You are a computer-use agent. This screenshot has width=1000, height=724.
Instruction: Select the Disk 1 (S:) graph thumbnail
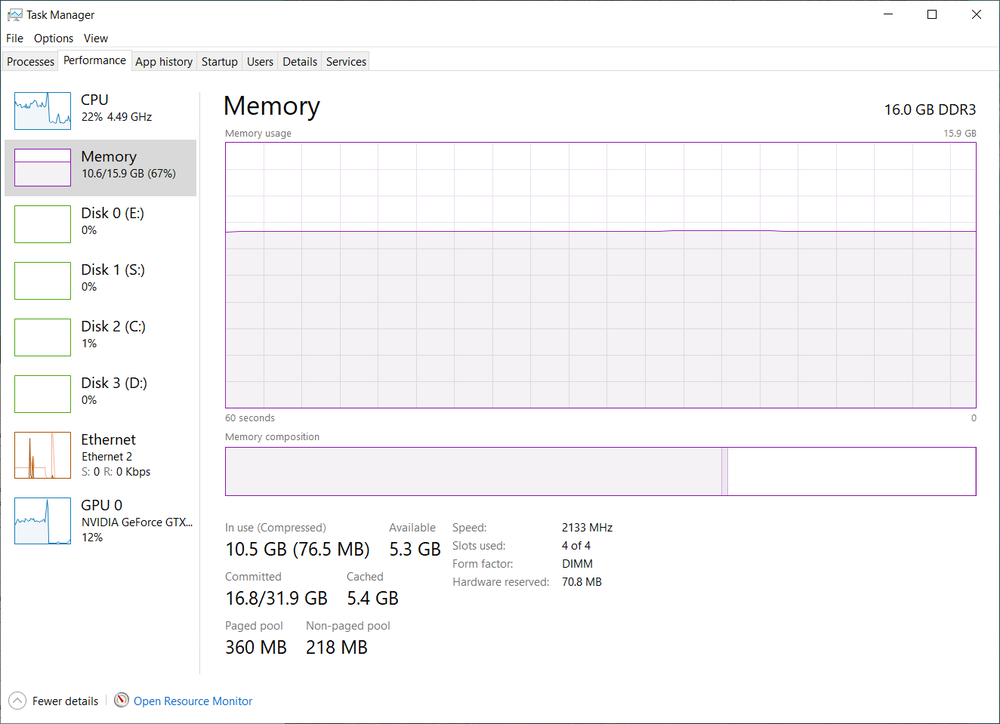coord(42,279)
